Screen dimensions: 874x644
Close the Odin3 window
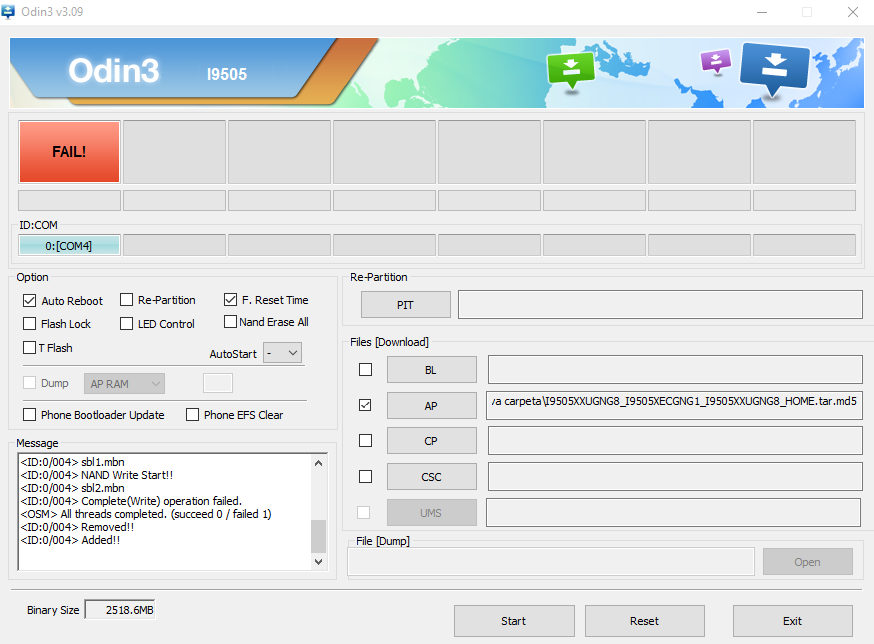coord(853,12)
